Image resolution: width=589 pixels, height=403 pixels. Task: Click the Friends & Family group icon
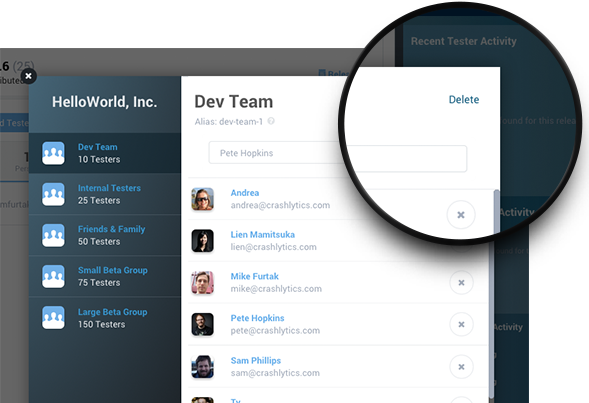53,235
